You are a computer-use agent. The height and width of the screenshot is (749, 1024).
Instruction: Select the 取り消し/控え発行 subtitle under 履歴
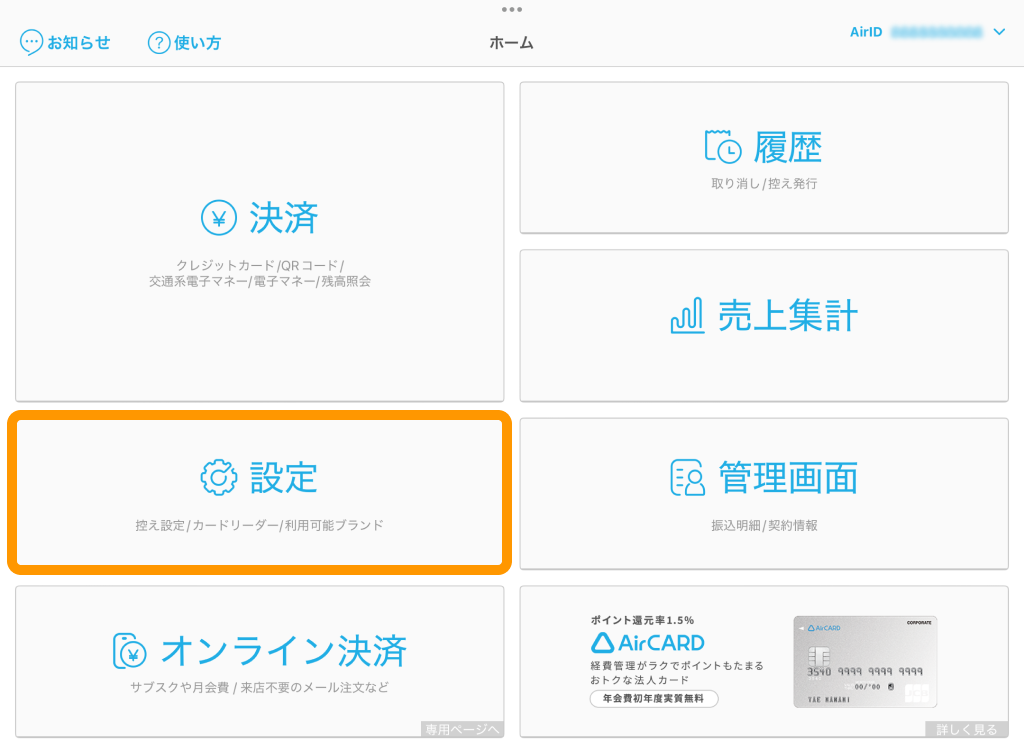point(764,184)
